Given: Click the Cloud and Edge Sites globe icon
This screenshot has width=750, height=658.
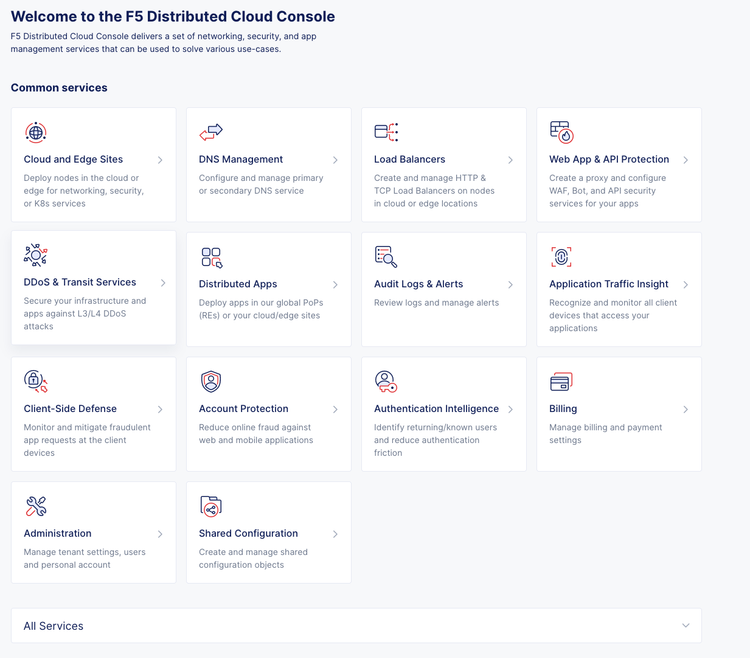Looking at the screenshot, I should pyautogui.click(x=36, y=132).
